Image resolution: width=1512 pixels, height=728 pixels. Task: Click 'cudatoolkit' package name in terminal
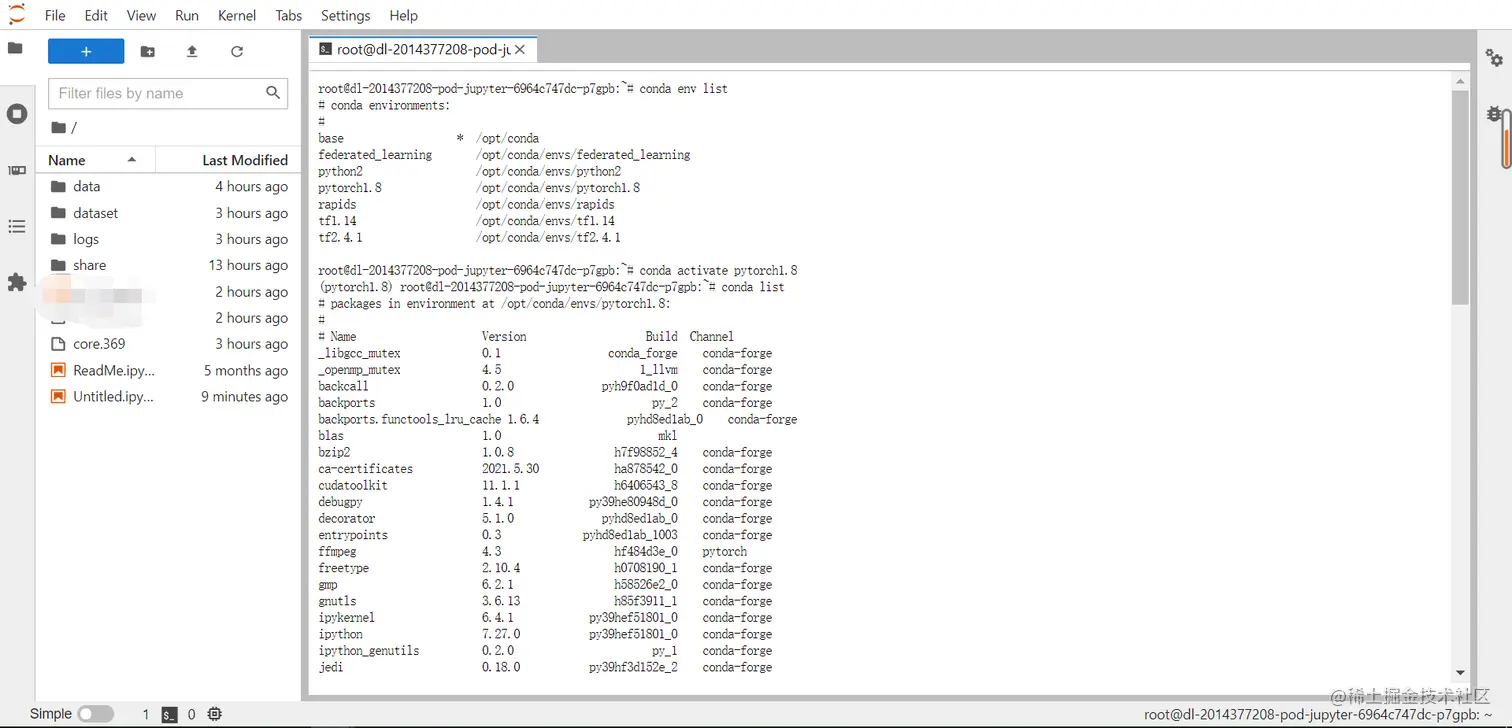[353, 485]
